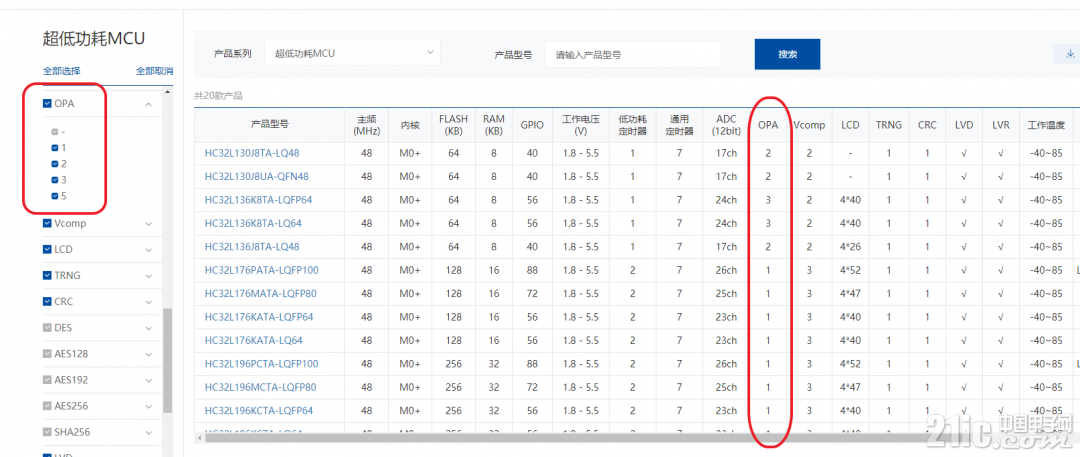Screen dimensions: 1080x457
Task: Click the 产品型号 column header
Action: click(269, 125)
